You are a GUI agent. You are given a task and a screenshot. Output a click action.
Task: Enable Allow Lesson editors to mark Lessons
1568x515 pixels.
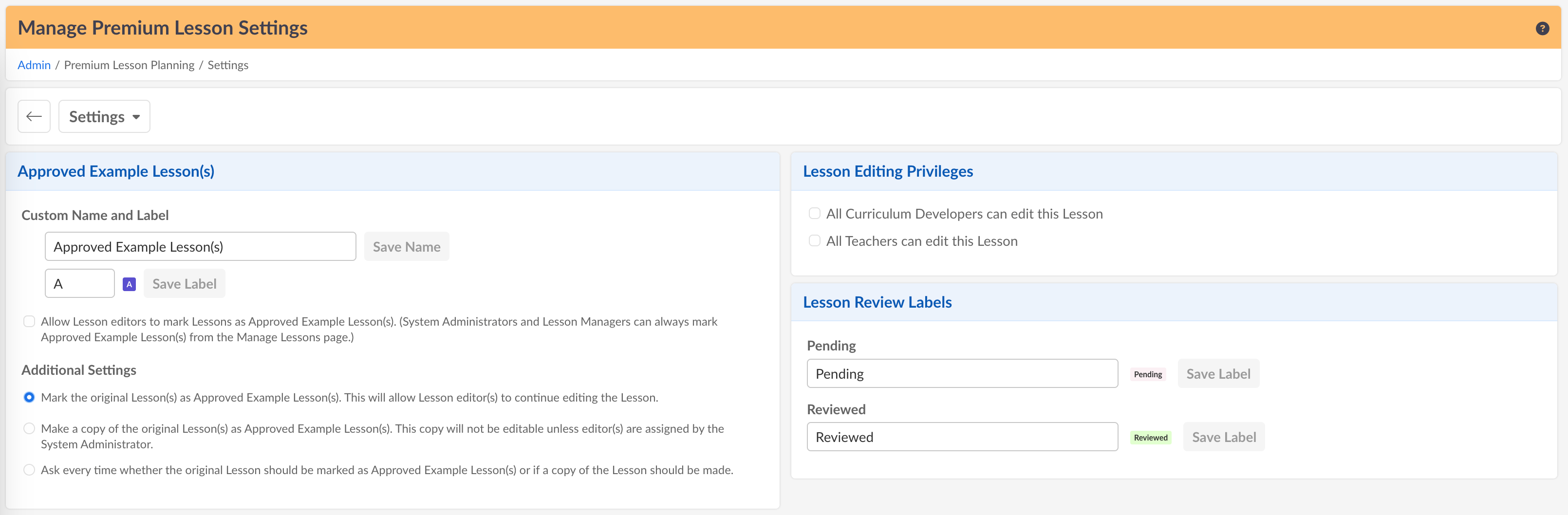[x=29, y=321]
